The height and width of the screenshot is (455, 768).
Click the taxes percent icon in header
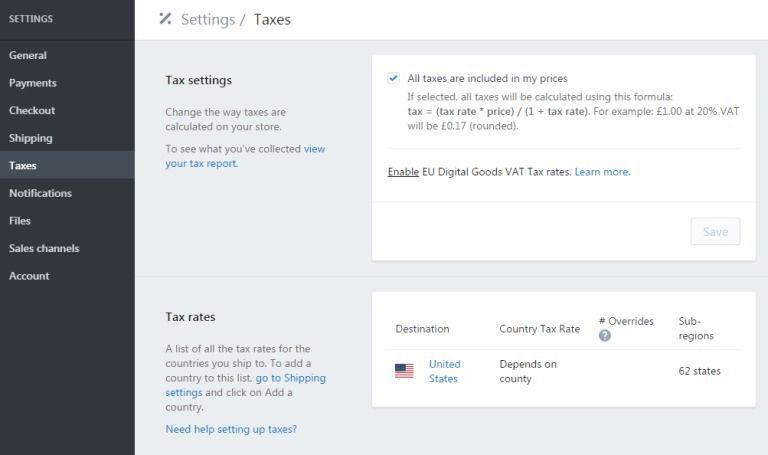coord(166,19)
